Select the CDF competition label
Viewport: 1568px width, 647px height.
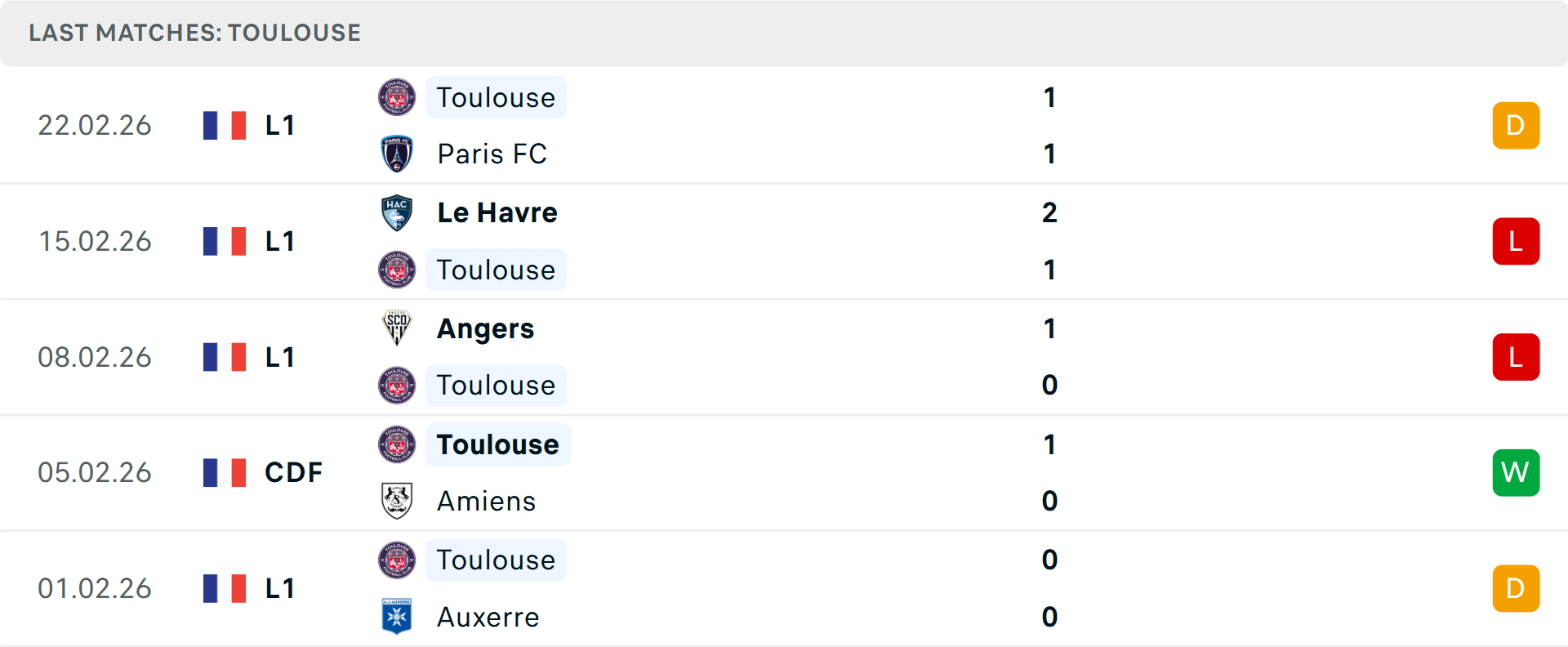pos(293,472)
